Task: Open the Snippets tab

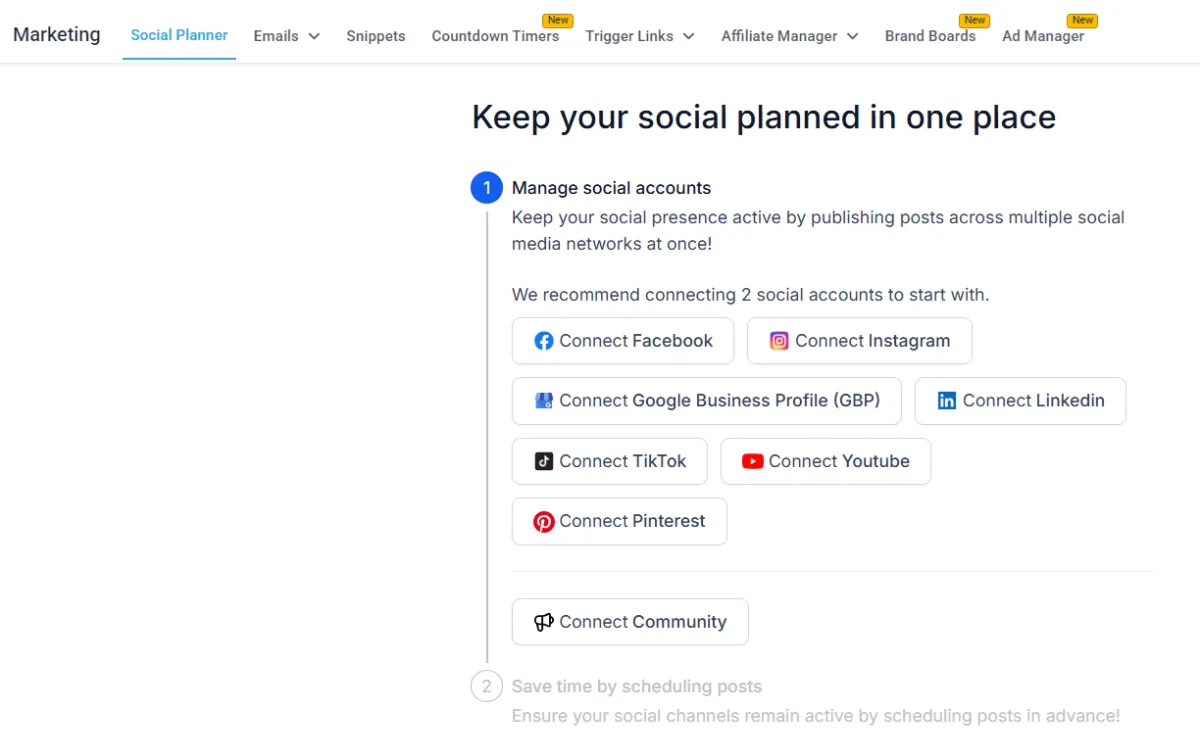Action: (x=376, y=36)
